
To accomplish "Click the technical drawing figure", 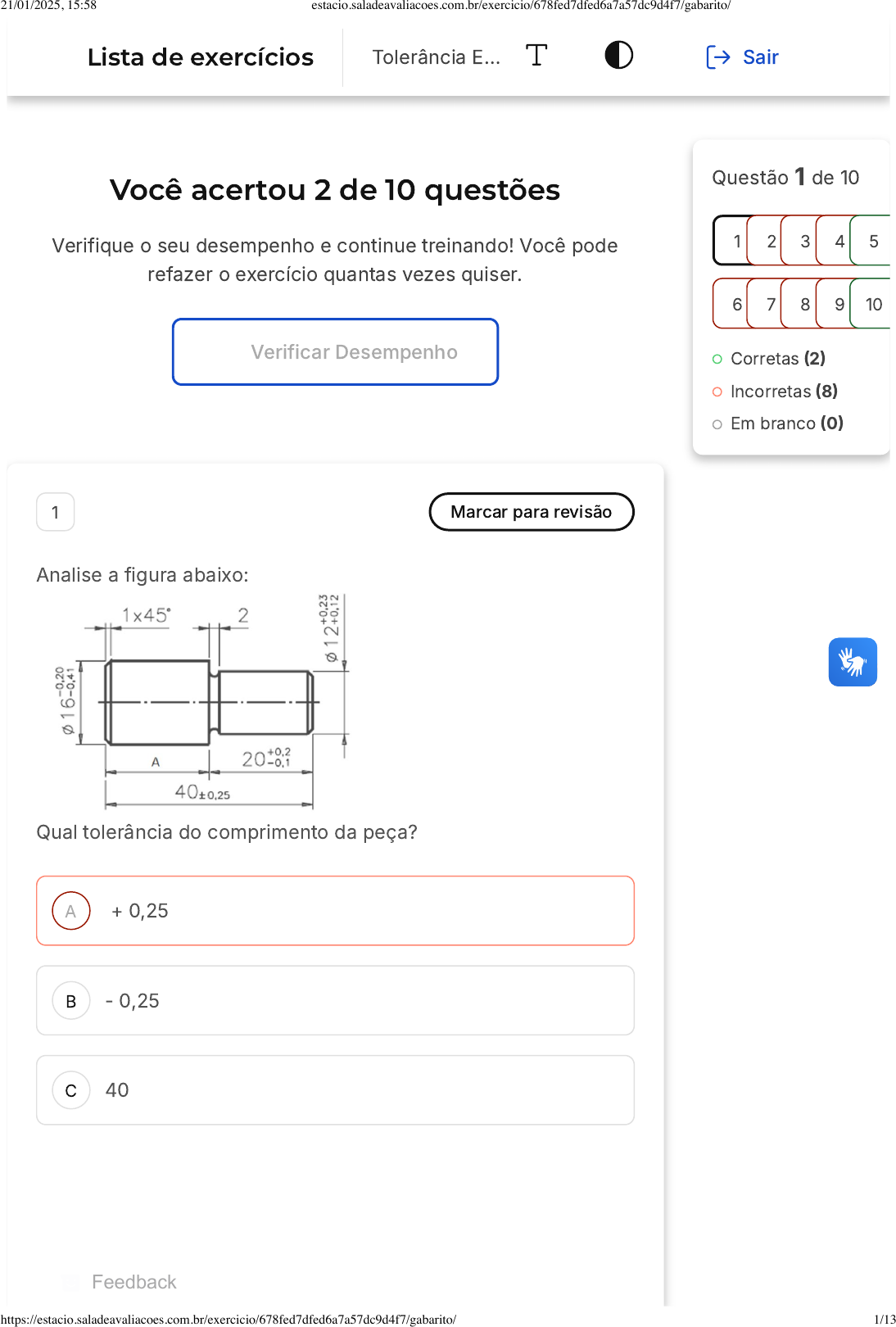I will [205, 700].
